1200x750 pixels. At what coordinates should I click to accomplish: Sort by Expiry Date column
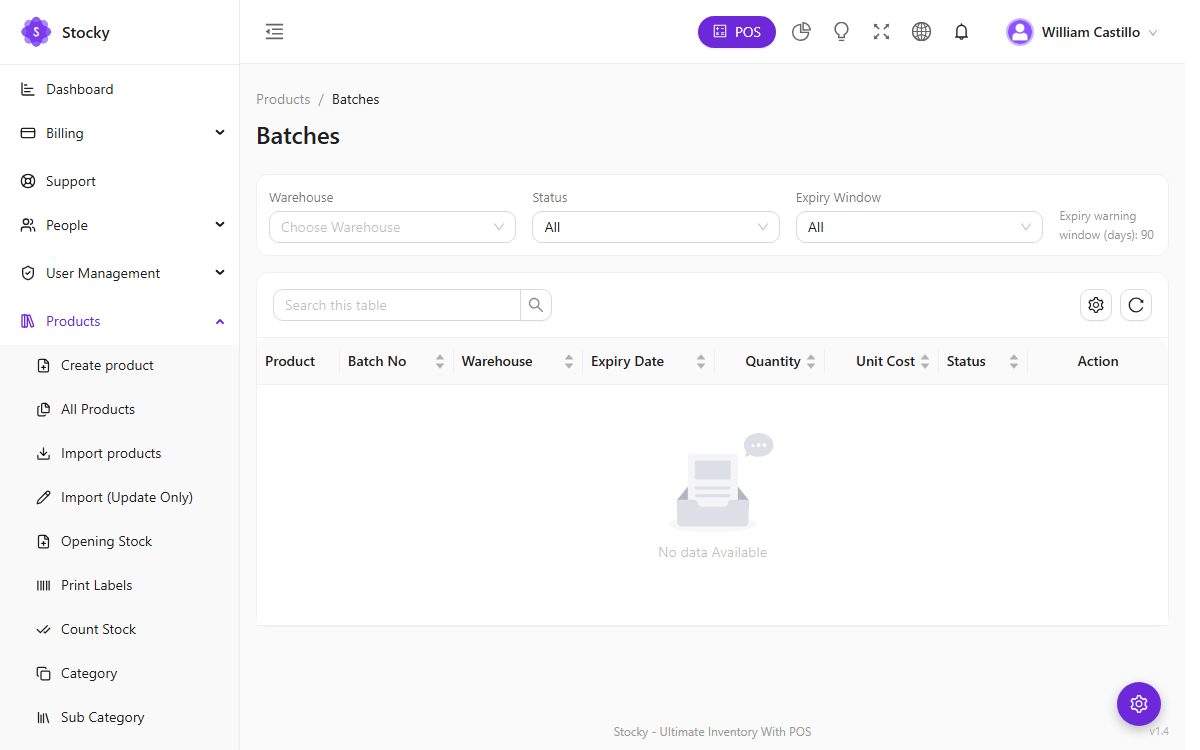pyautogui.click(x=648, y=361)
